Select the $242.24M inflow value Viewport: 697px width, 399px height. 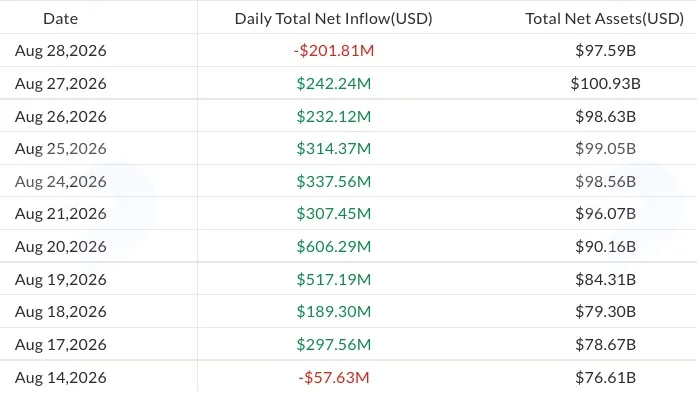tap(333, 84)
